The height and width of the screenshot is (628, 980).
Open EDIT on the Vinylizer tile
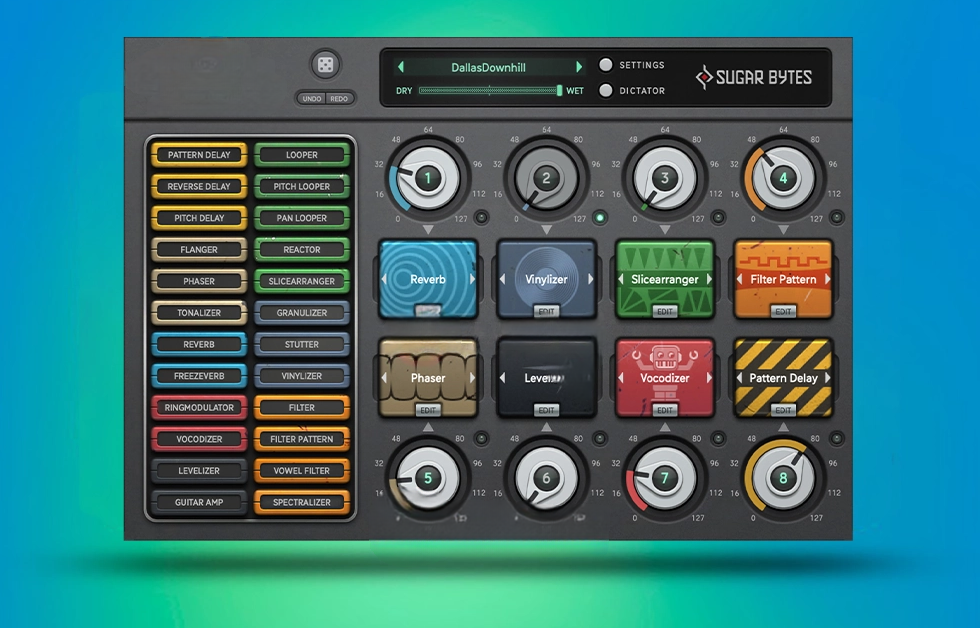(546, 311)
